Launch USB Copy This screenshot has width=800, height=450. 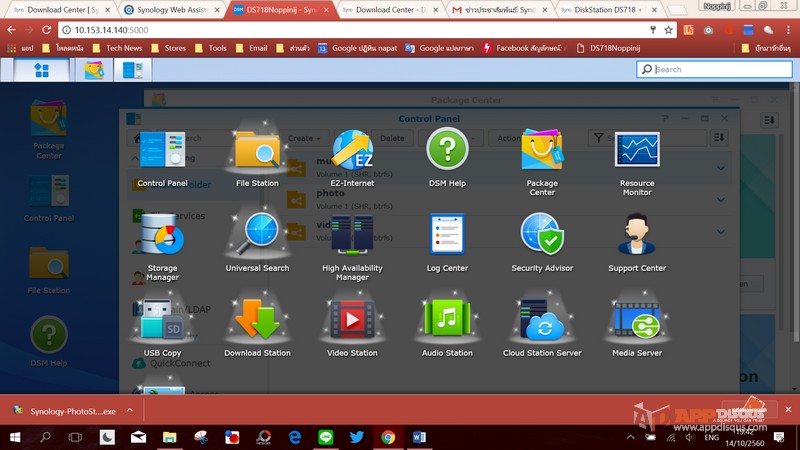click(162, 328)
